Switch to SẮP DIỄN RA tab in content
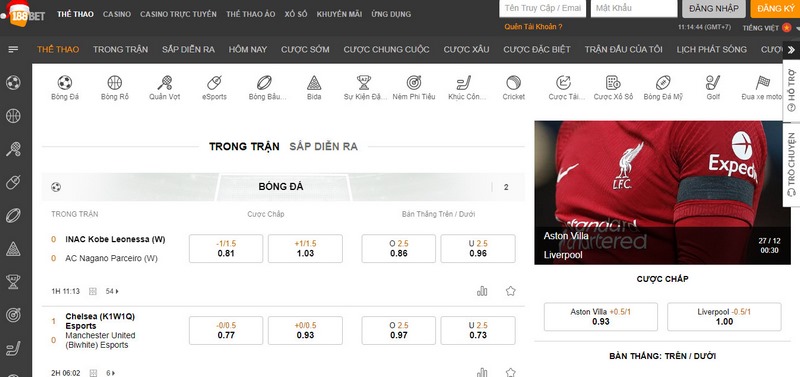Image resolution: width=800 pixels, height=377 pixels. [x=323, y=147]
